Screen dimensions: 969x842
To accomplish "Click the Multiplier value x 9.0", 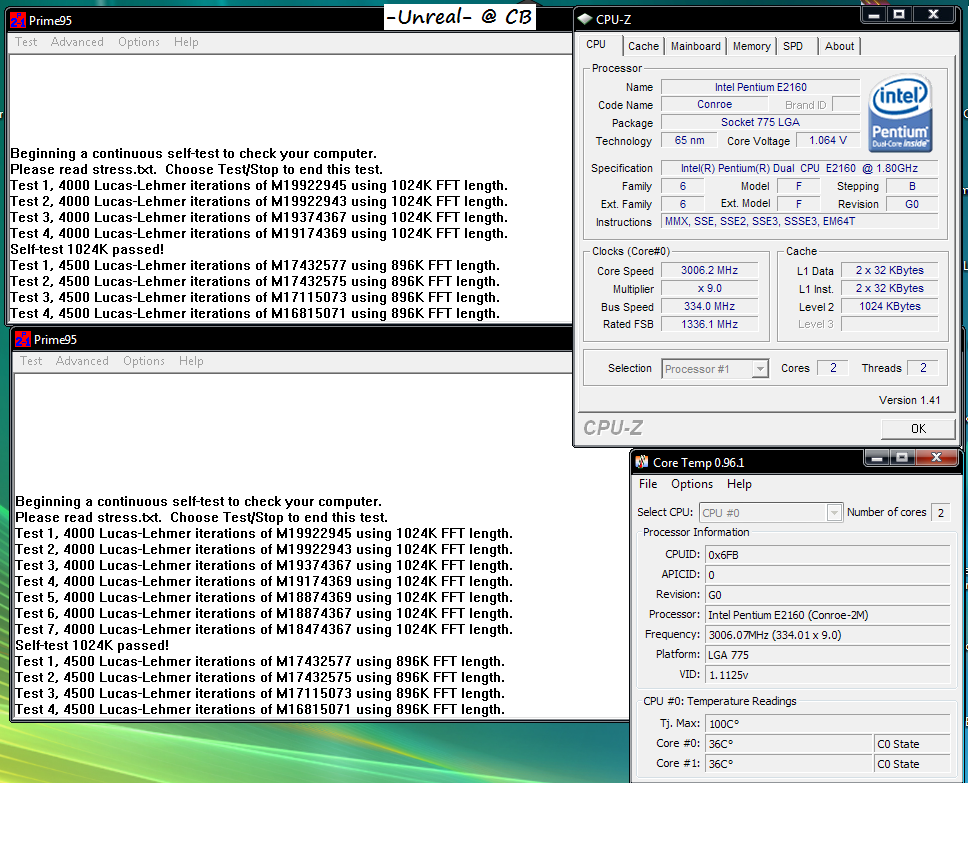I will tap(709, 288).
